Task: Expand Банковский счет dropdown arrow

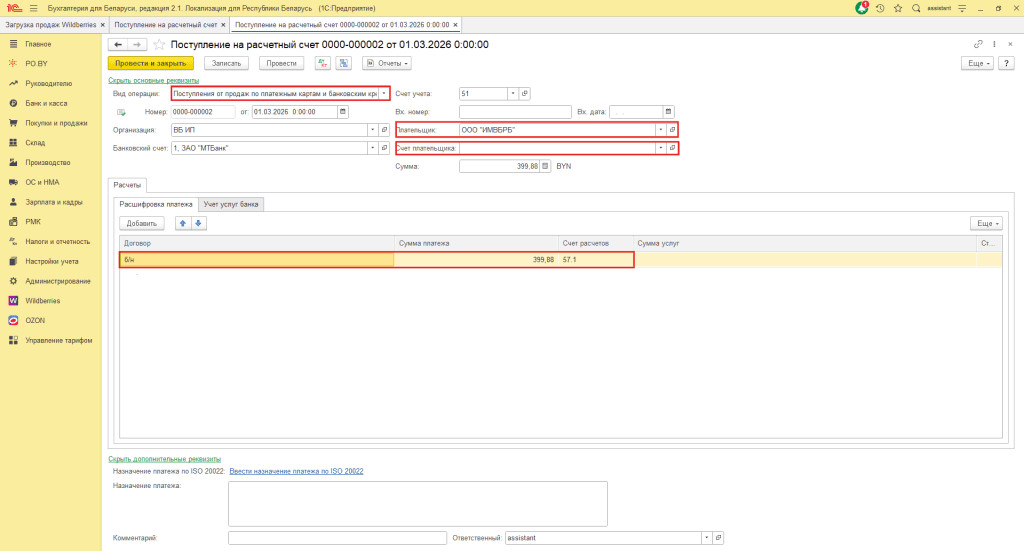Action: click(373, 148)
